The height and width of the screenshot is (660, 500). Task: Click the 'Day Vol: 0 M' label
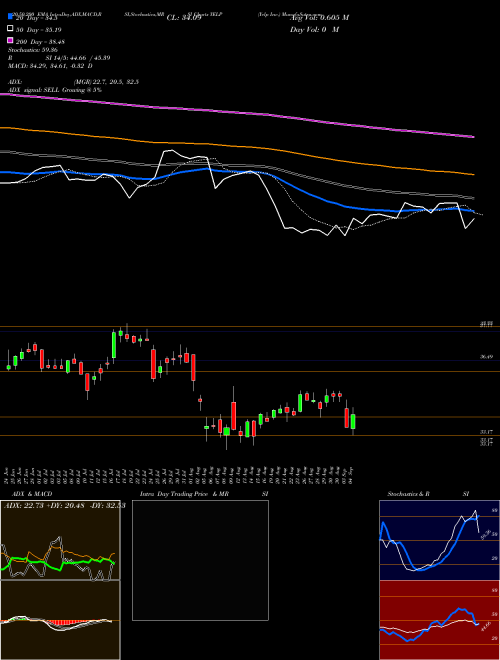tap(314, 29)
